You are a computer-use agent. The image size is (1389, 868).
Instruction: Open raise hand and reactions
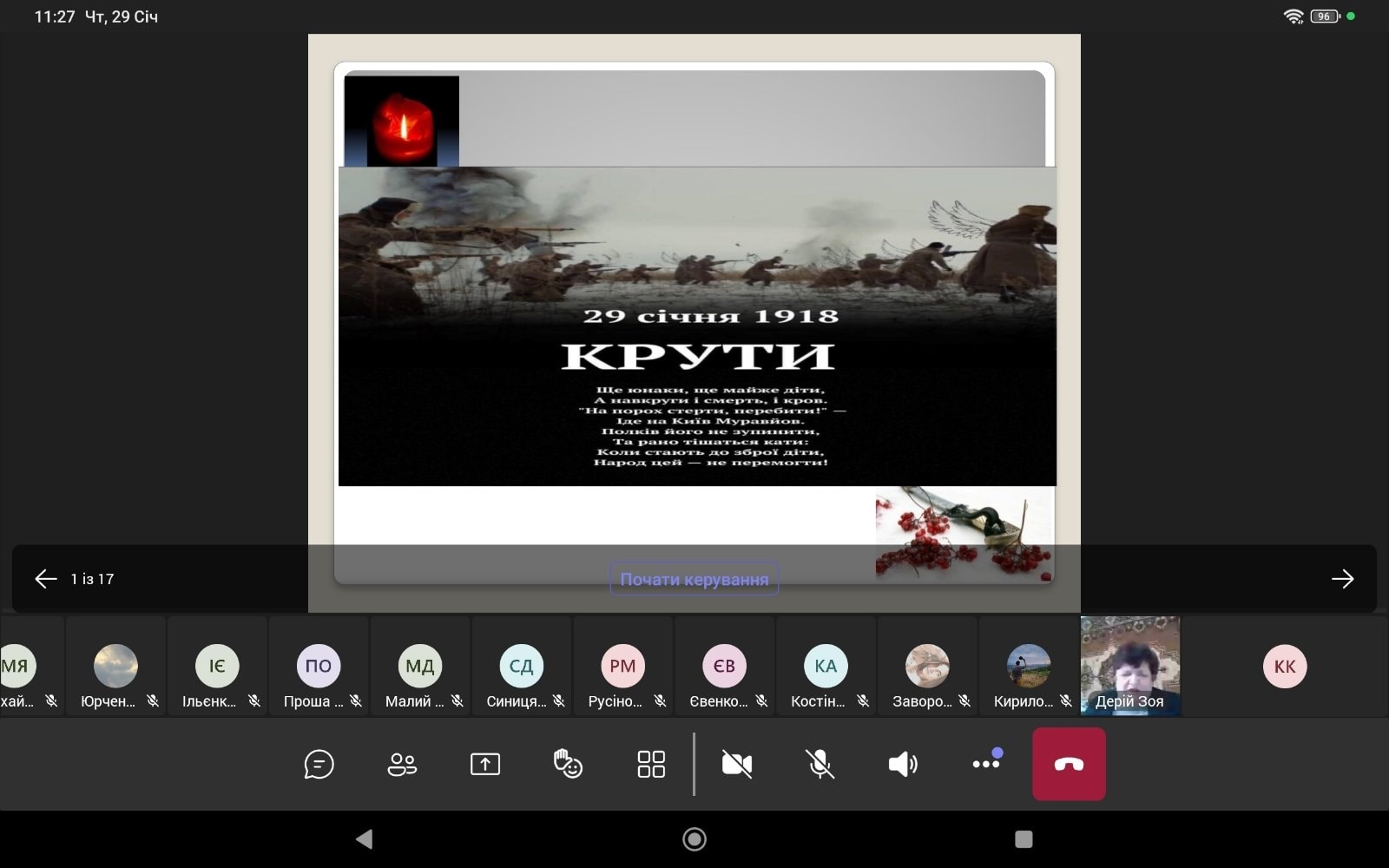pos(568,764)
